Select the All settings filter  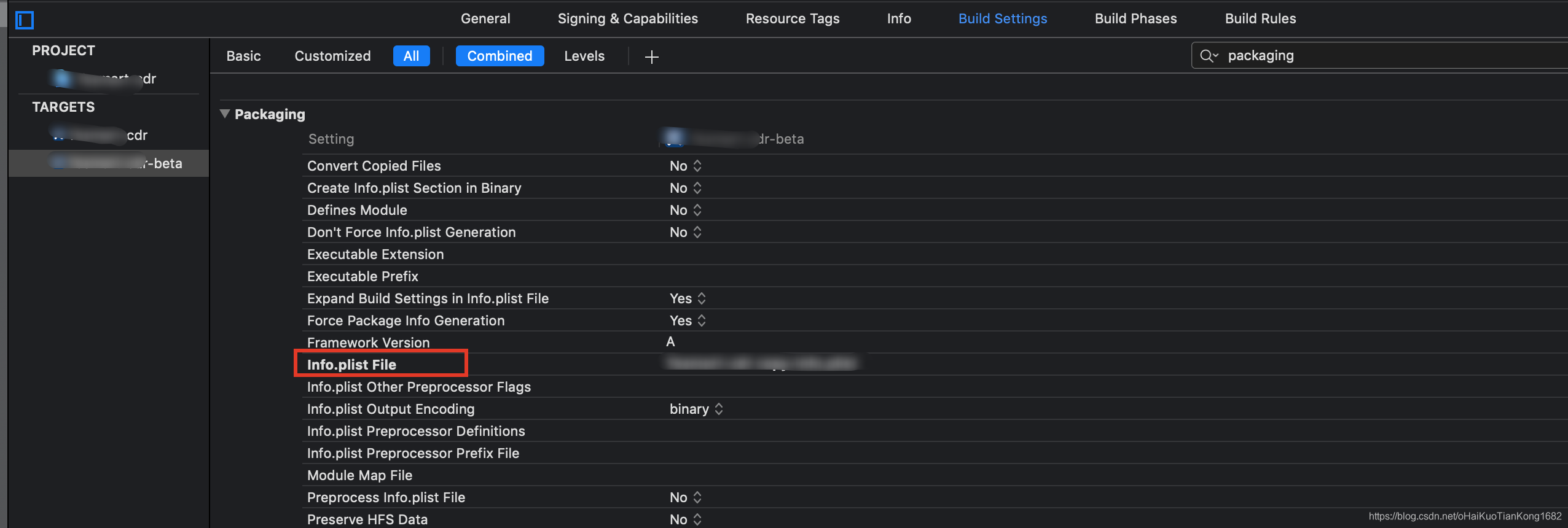coord(411,56)
